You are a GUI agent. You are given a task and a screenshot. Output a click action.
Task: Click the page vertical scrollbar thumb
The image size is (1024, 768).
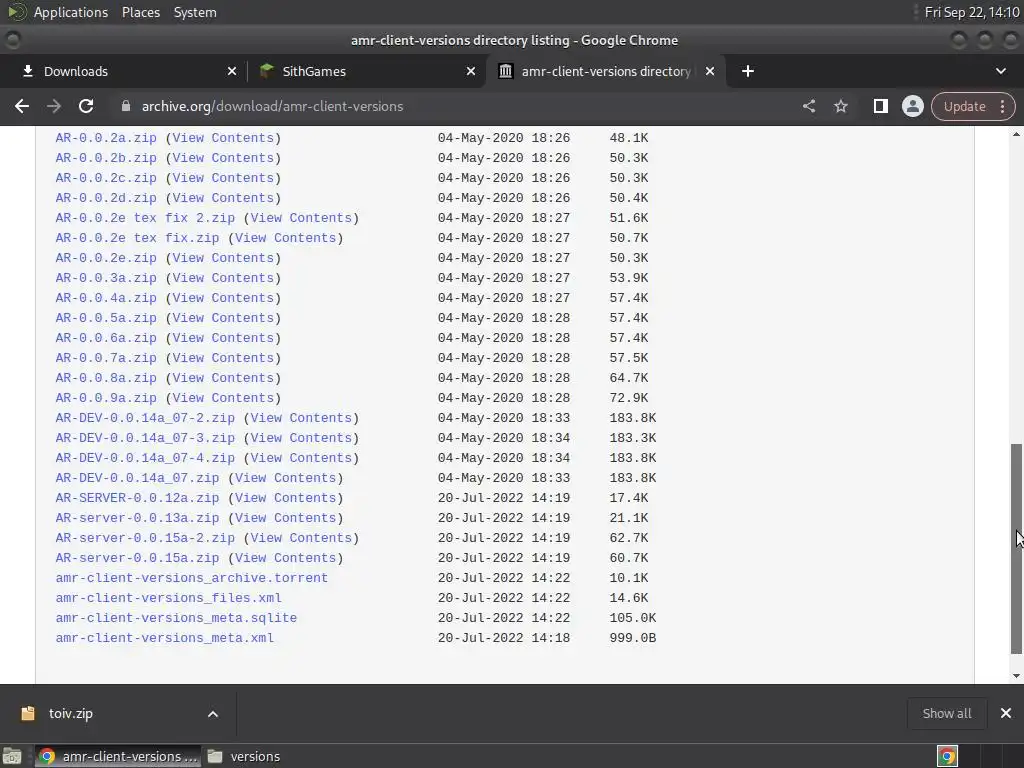click(x=1016, y=549)
